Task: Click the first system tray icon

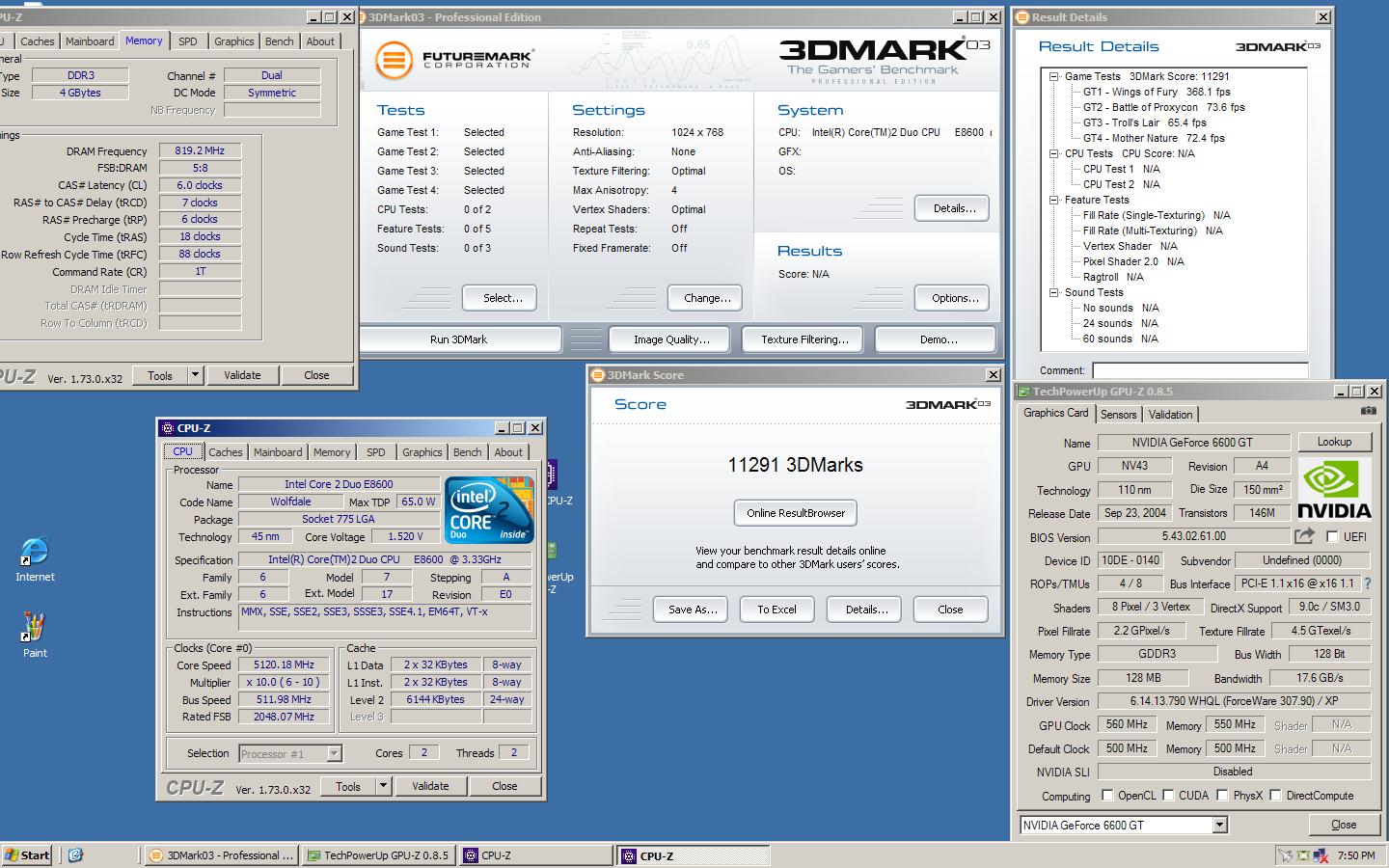Action: [1284, 855]
